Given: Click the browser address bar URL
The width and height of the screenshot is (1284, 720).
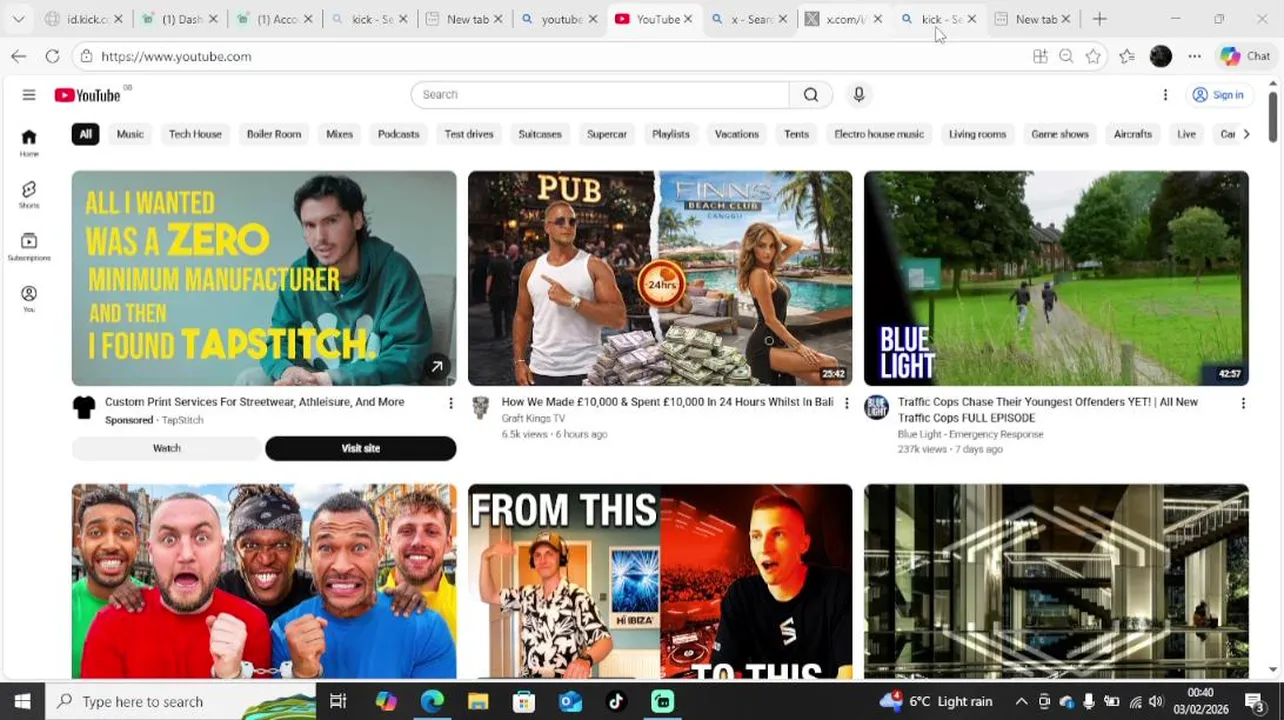Looking at the screenshot, I should point(176,57).
